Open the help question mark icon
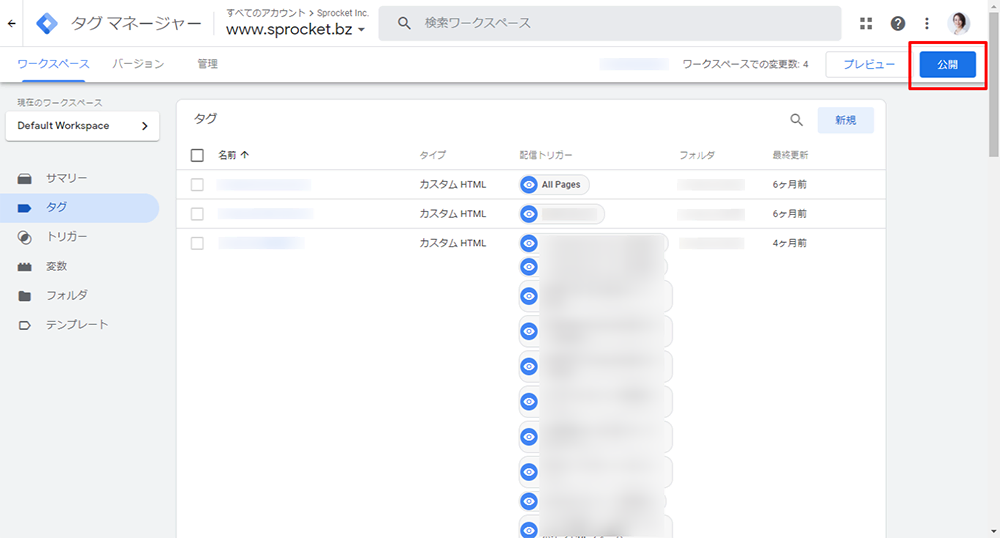Image resolution: width=1000 pixels, height=538 pixels. (898, 23)
